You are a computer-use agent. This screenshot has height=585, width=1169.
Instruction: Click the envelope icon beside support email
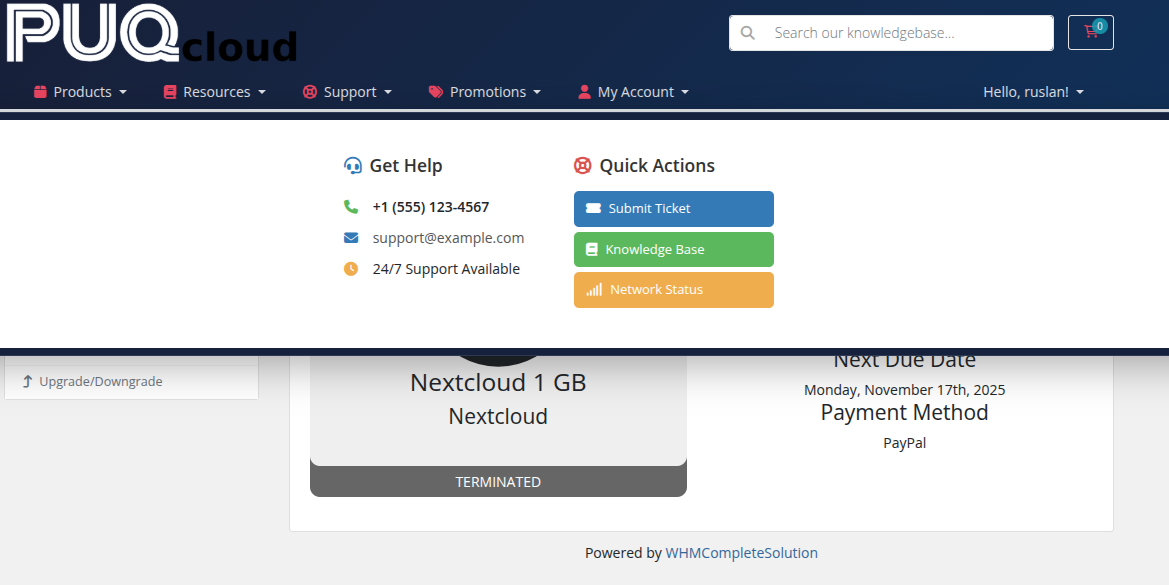[351, 238]
